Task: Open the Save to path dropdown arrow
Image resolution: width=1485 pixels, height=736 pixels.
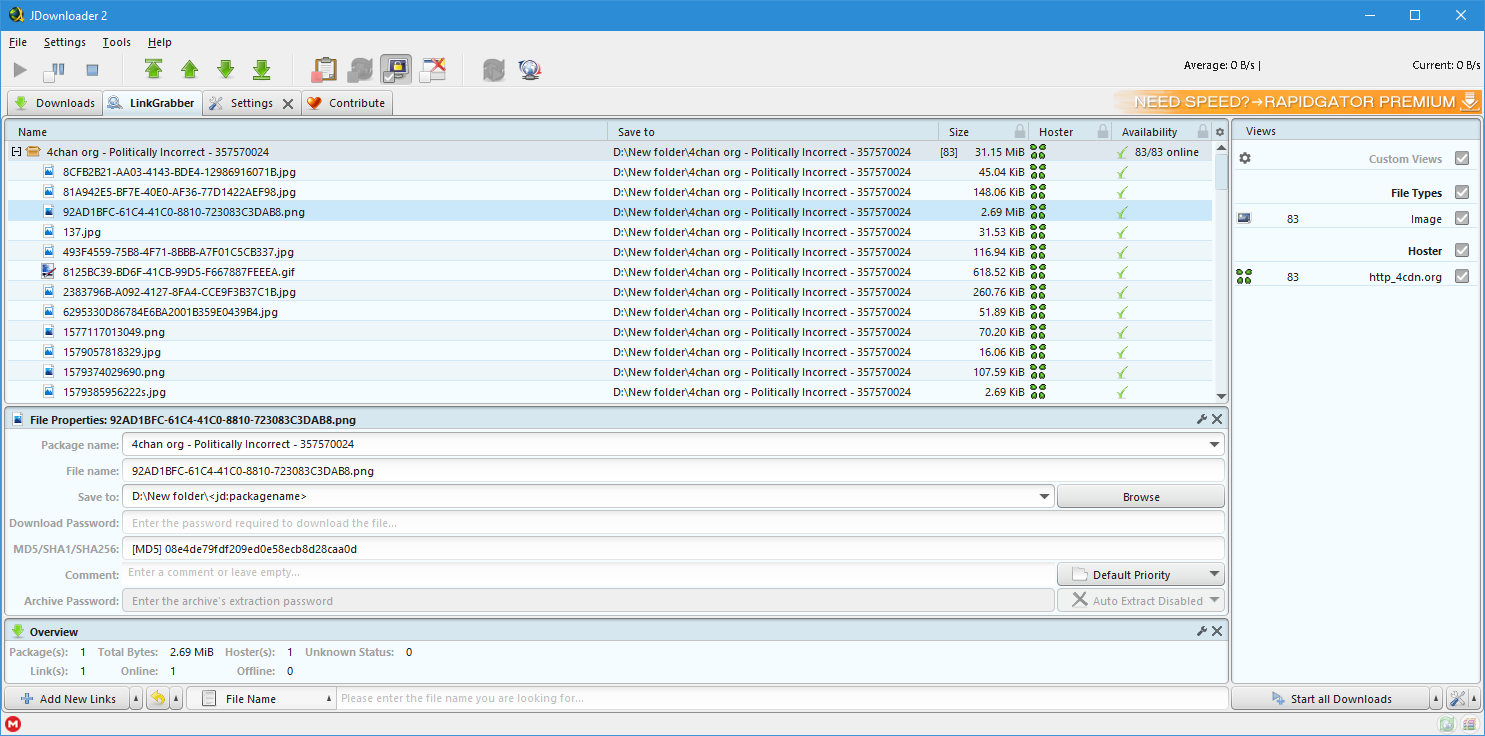Action: 1044,496
